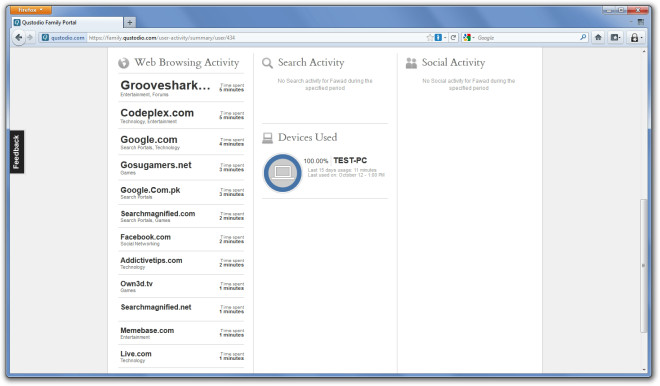This screenshot has width=660, height=386.
Task: Bookmark this page with the star icon
Action: (x=430, y=37)
